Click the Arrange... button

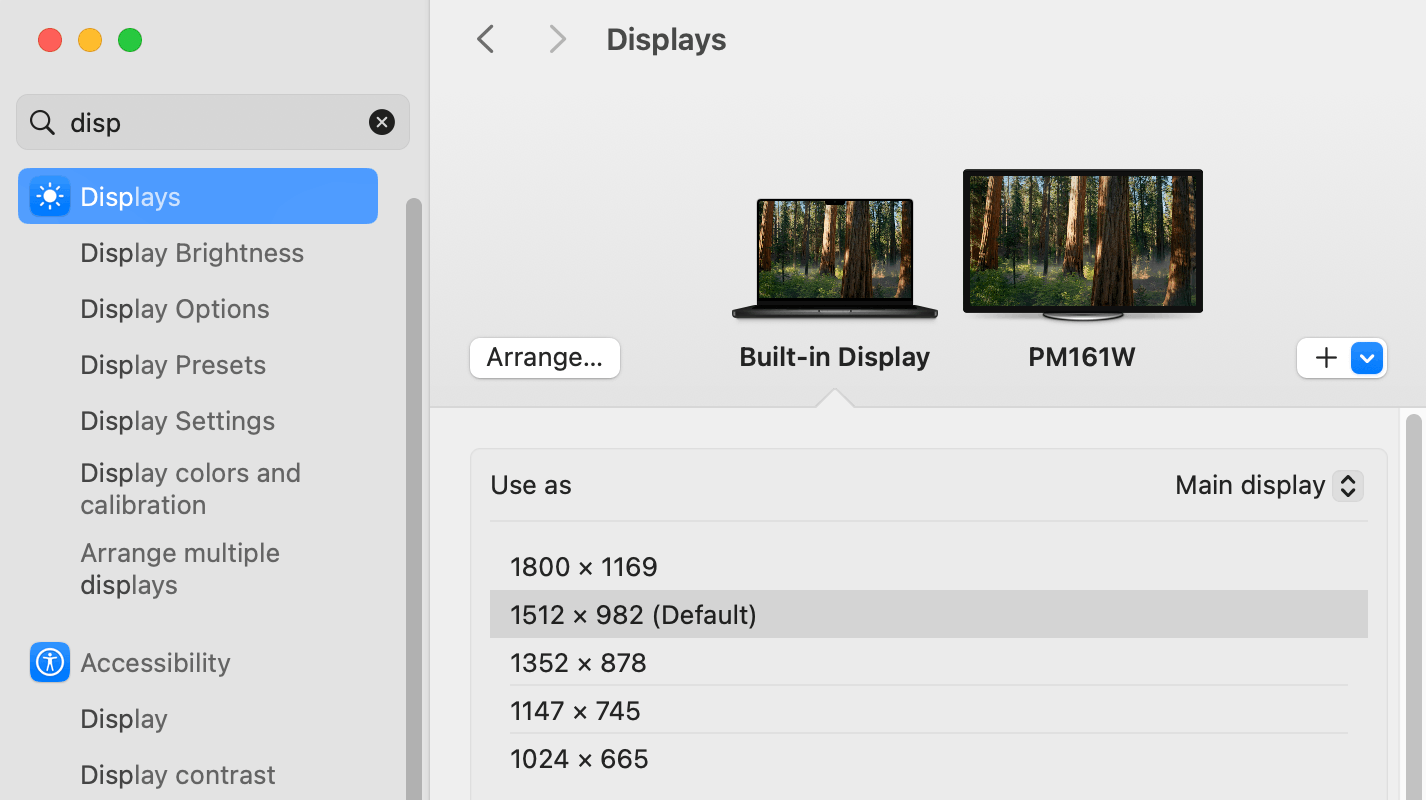tap(545, 358)
